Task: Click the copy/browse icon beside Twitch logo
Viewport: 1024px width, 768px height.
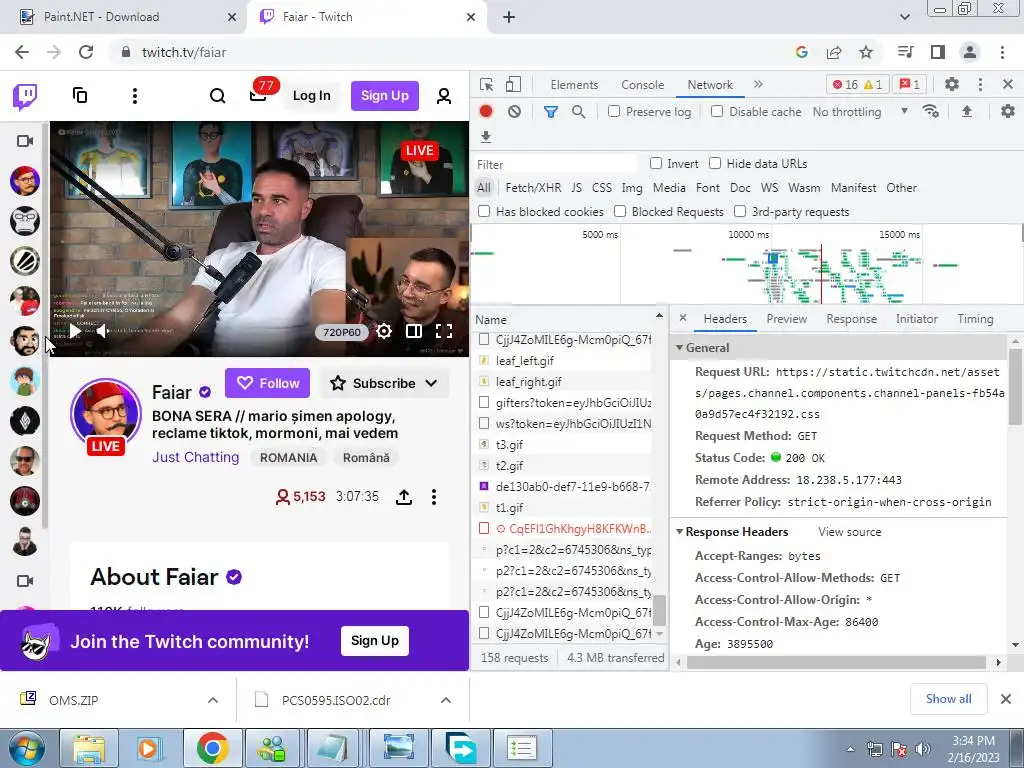Action: [x=80, y=95]
